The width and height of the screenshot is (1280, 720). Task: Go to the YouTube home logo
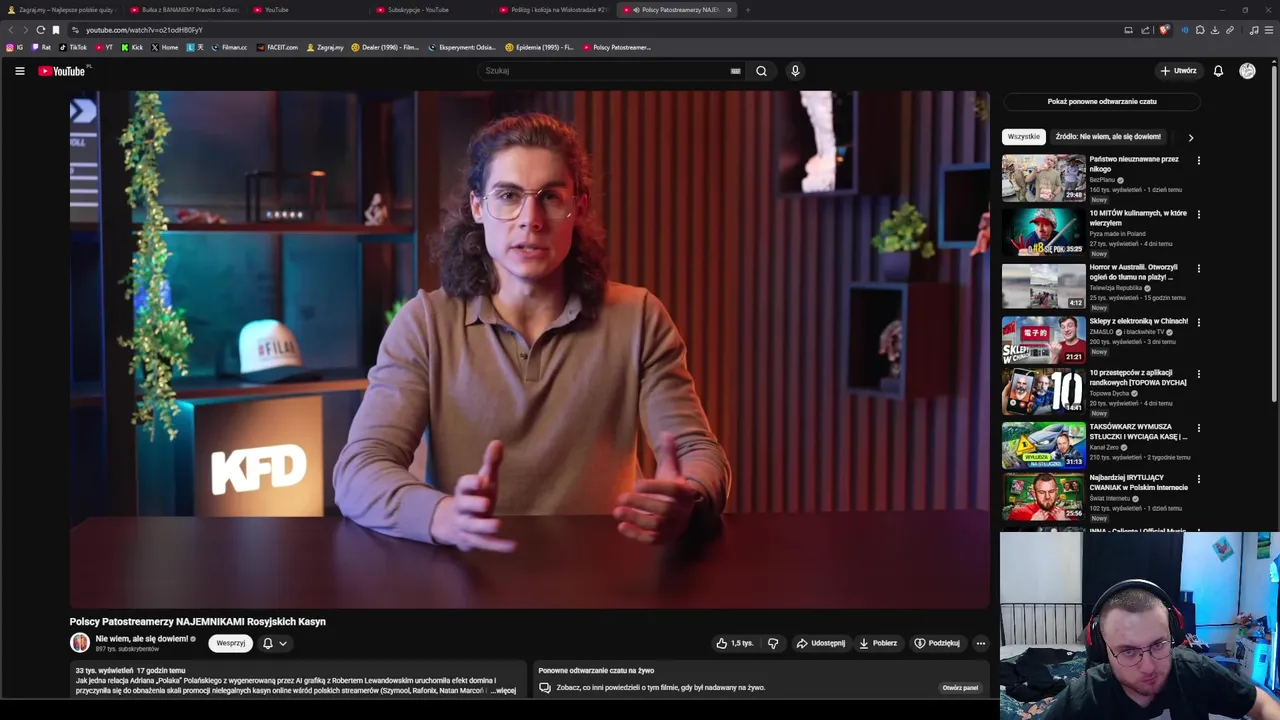[x=62, y=71]
